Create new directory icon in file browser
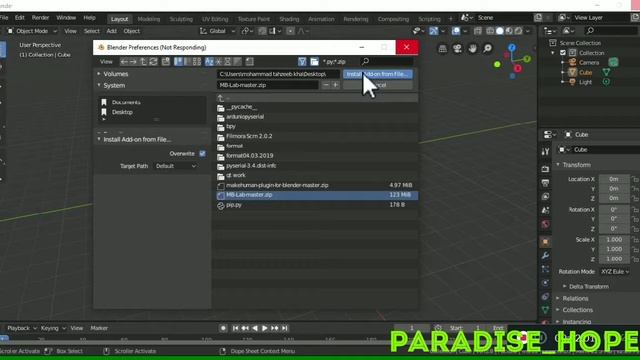Screen dimensions: 640x360 point(166,62)
